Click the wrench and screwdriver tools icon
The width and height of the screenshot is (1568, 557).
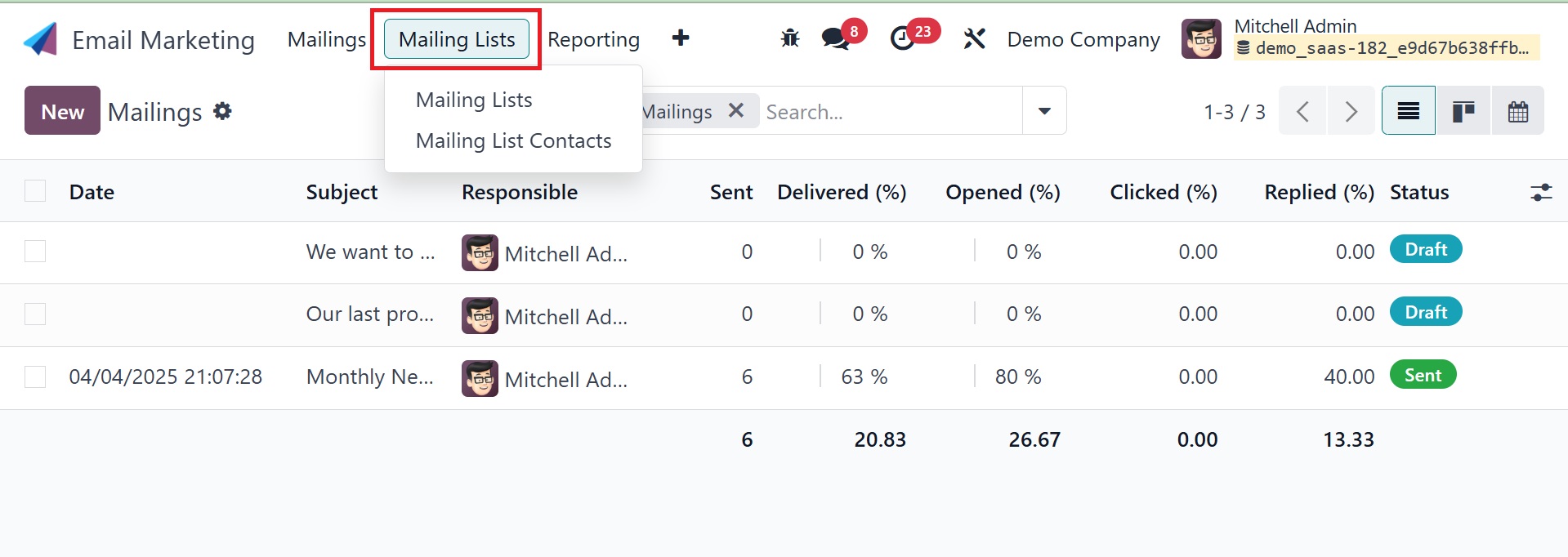pyautogui.click(x=974, y=38)
